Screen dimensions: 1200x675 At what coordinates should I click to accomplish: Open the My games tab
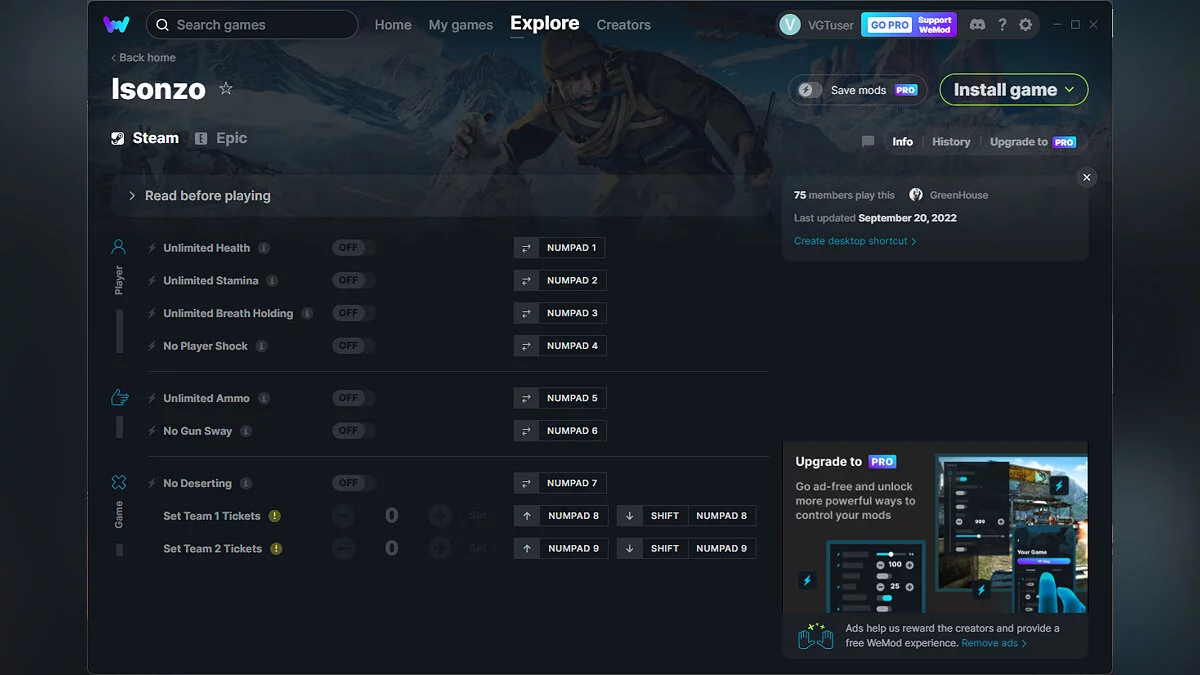click(x=461, y=25)
